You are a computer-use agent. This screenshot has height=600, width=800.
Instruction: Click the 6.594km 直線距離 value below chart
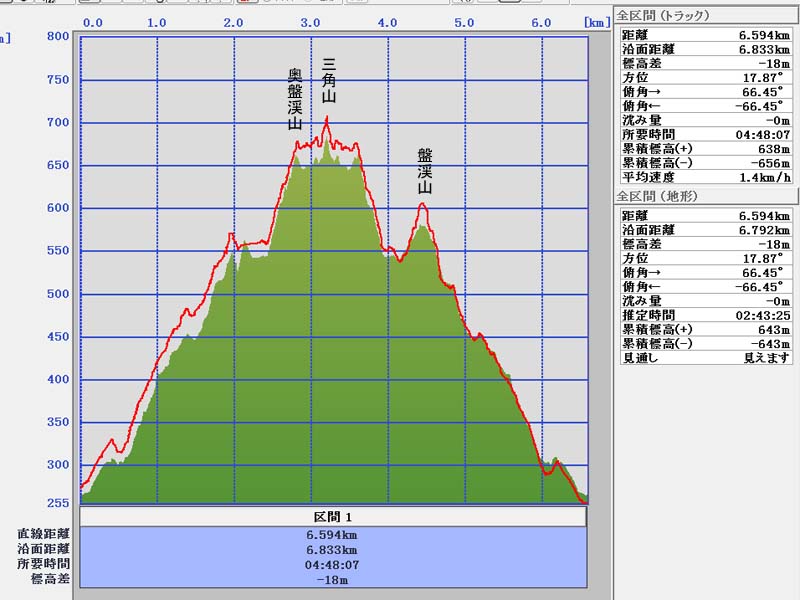click(x=333, y=535)
